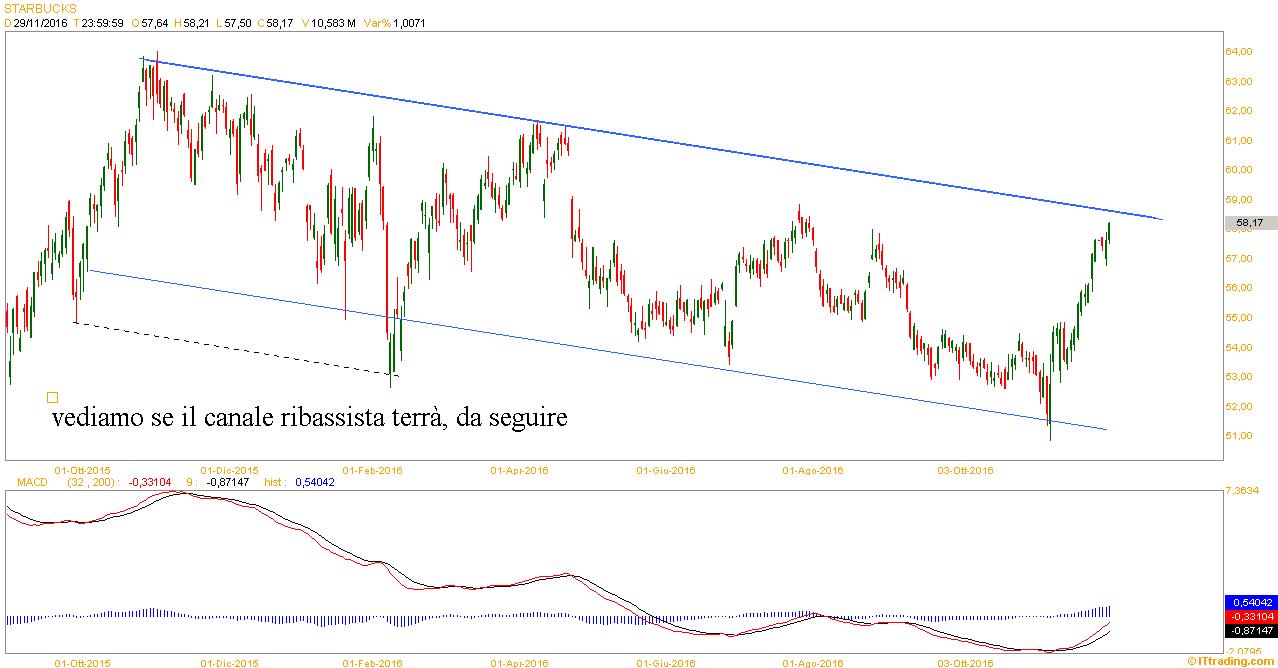Click 01-Giu-2016 date under the price chart
The width and height of the screenshot is (1278, 668).
tap(666, 469)
